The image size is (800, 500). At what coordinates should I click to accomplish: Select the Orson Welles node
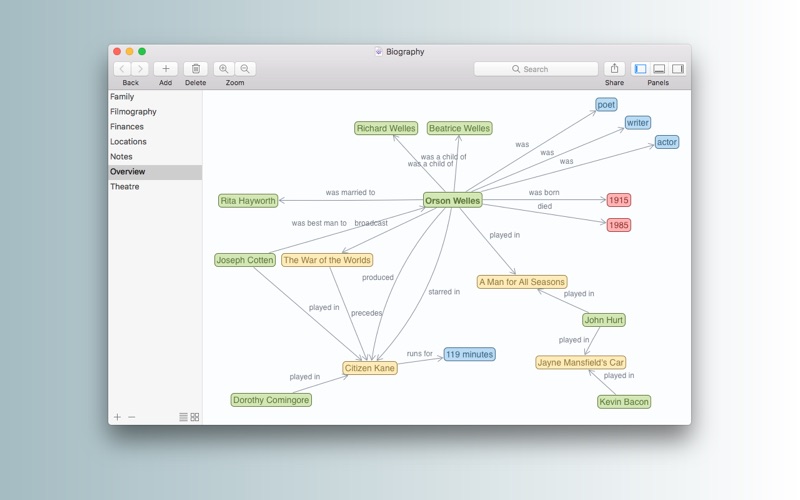click(453, 201)
